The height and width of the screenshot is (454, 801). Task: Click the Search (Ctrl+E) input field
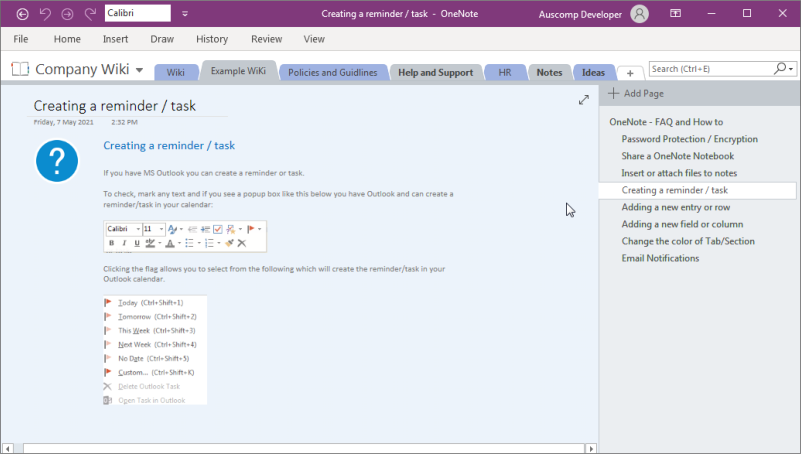pos(712,68)
